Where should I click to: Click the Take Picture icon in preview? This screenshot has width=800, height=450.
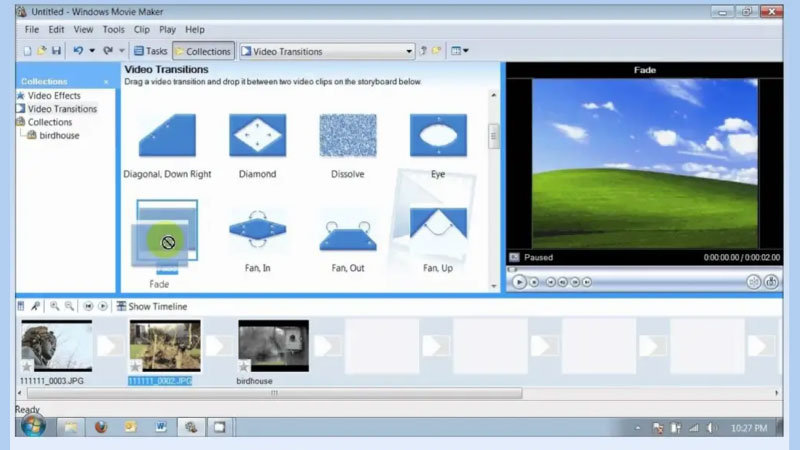pos(771,282)
